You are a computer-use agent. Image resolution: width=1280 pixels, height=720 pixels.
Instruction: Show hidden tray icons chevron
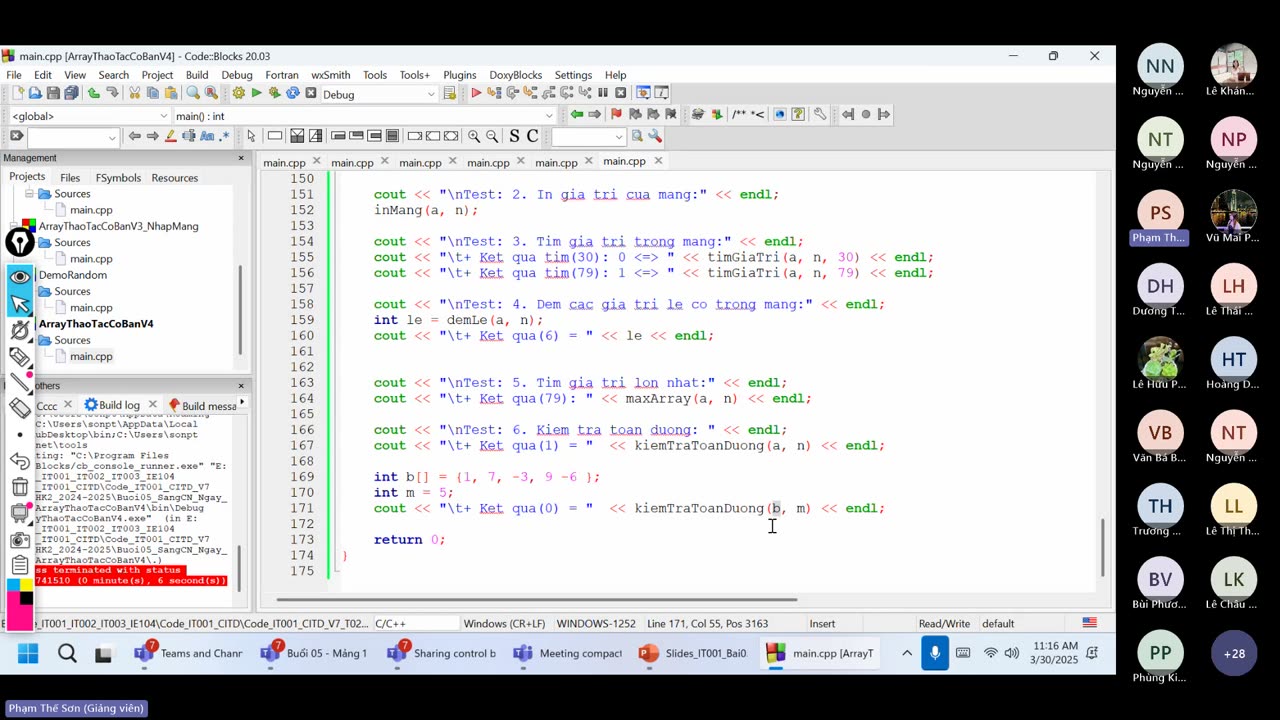click(907, 653)
